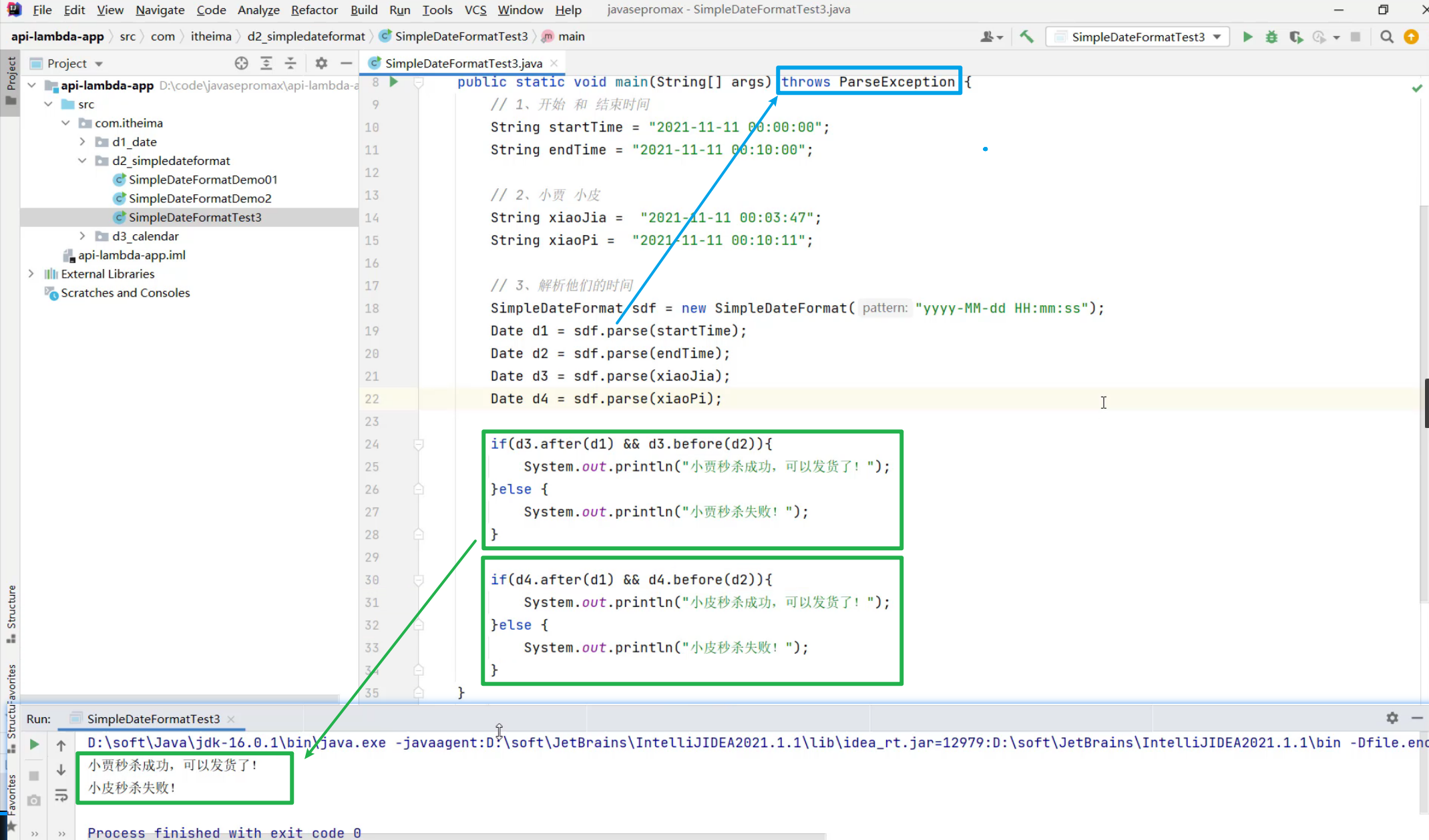Open the Refactor menu

(x=314, y=10)
